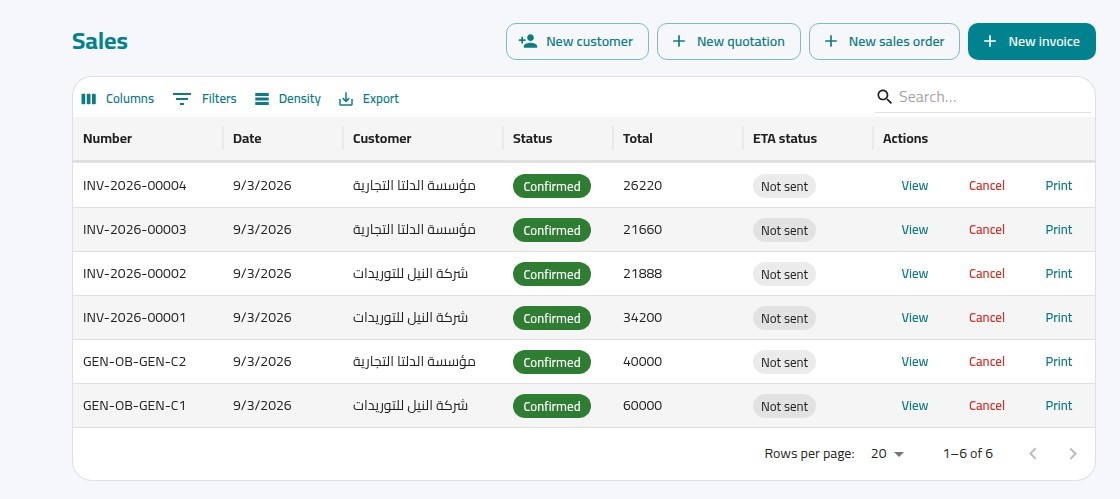
Task: Cancel invoice INV-2026-00001
Action: point(986,318)
